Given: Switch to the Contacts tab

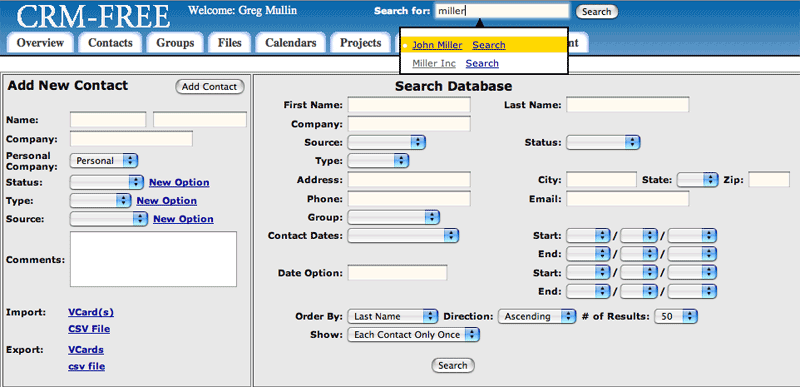Looking at the screenshot, I should [110, 43].
